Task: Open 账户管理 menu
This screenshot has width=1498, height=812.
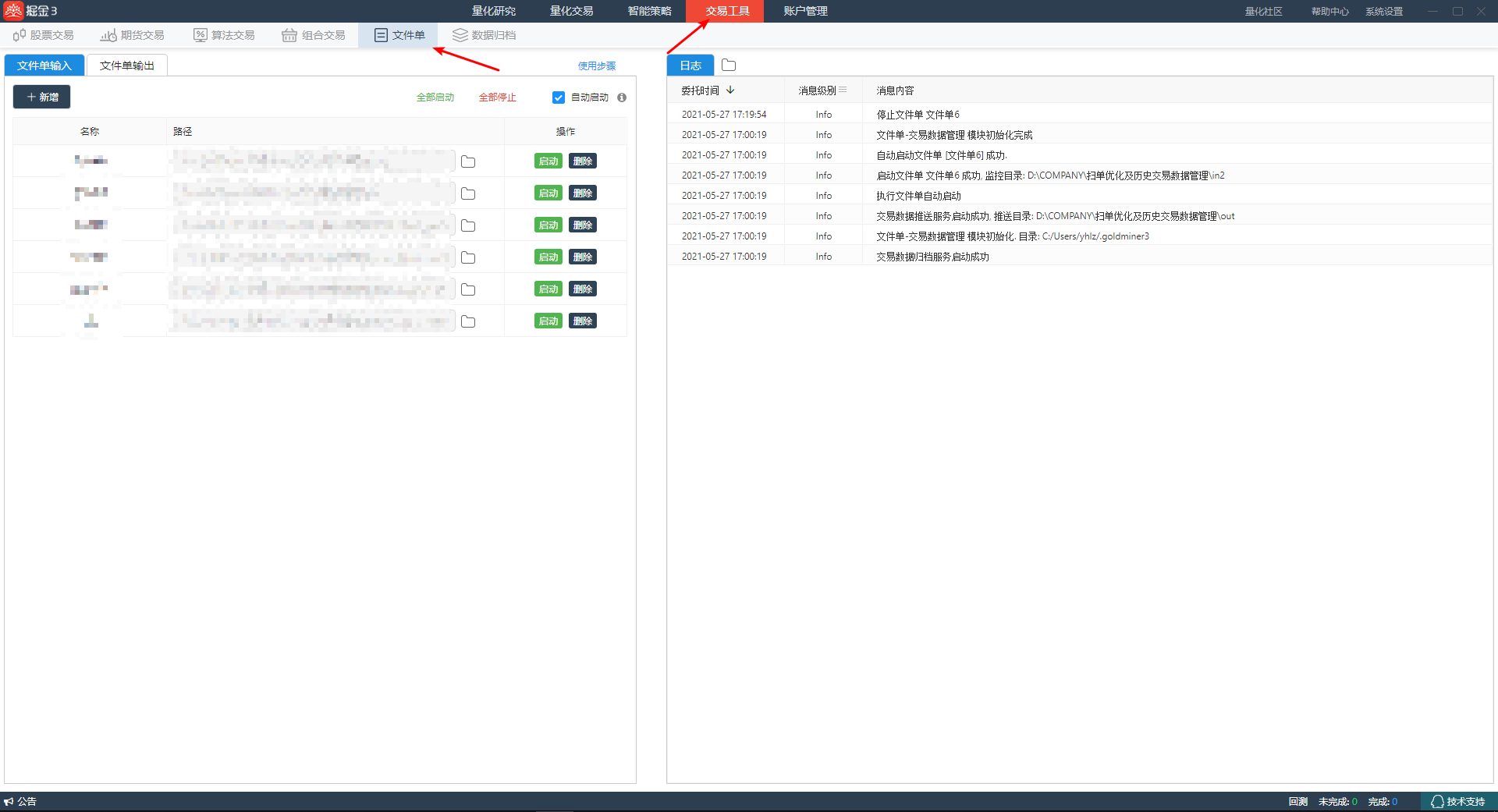Action: (x=806, y=11)
